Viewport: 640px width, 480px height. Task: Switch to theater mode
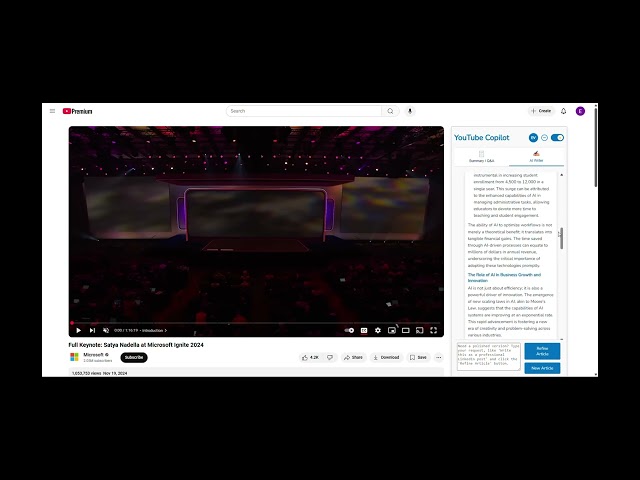coord(406,331)
